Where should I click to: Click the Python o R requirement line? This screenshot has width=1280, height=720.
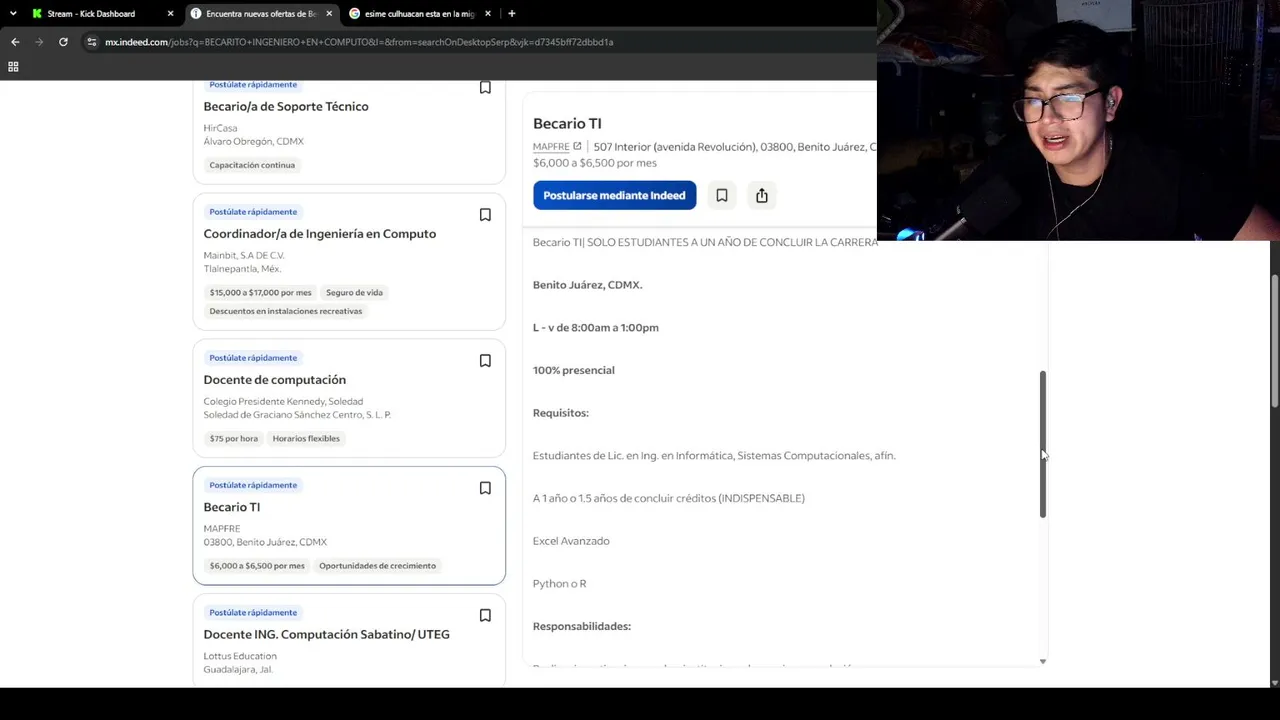(x=560, y=584)
